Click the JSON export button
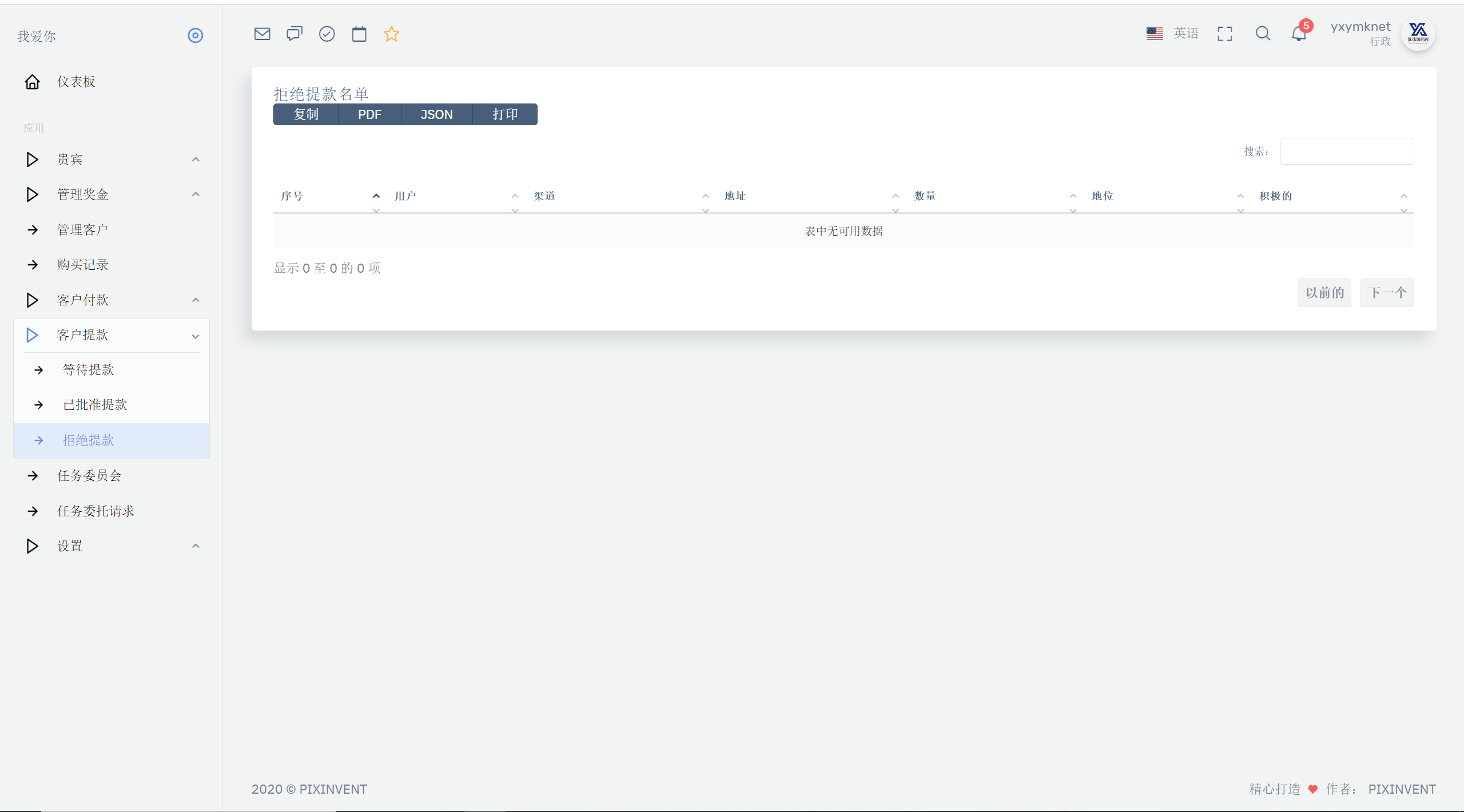This screenshot has width=1464, height=812. click(x=437, y=114)
